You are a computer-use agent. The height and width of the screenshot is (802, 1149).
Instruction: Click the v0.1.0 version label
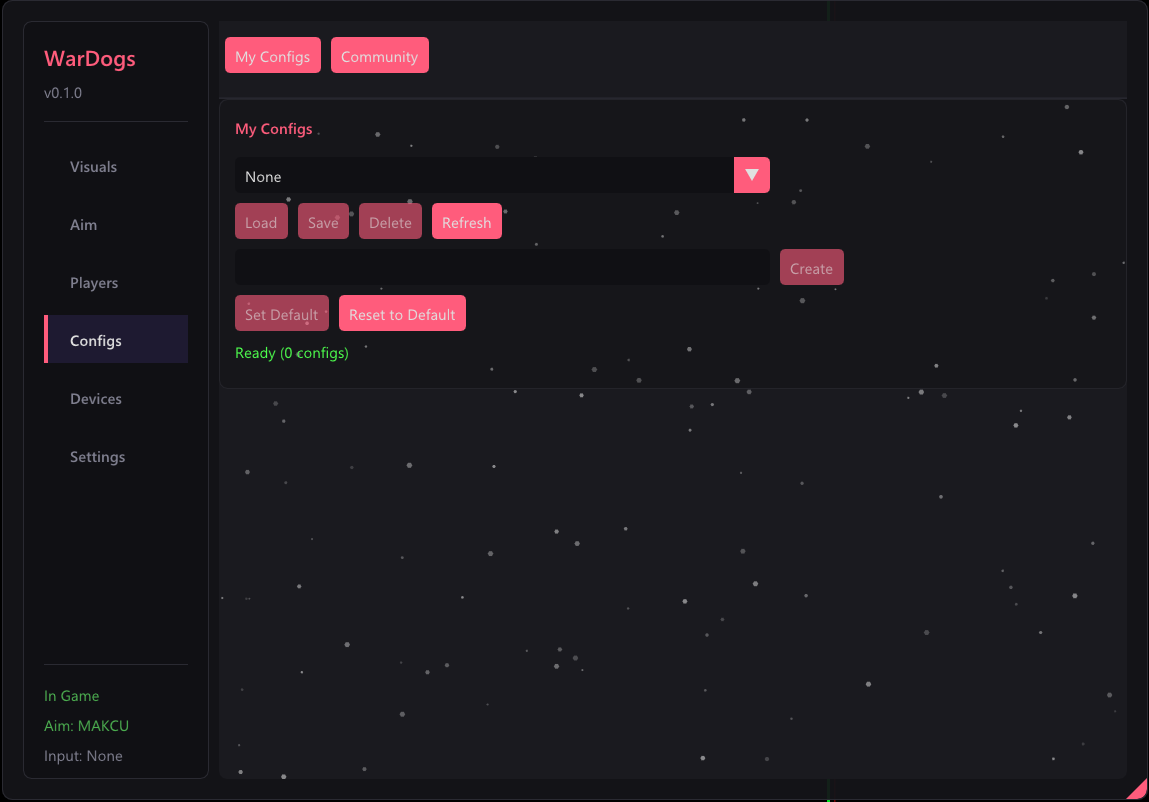63,93
